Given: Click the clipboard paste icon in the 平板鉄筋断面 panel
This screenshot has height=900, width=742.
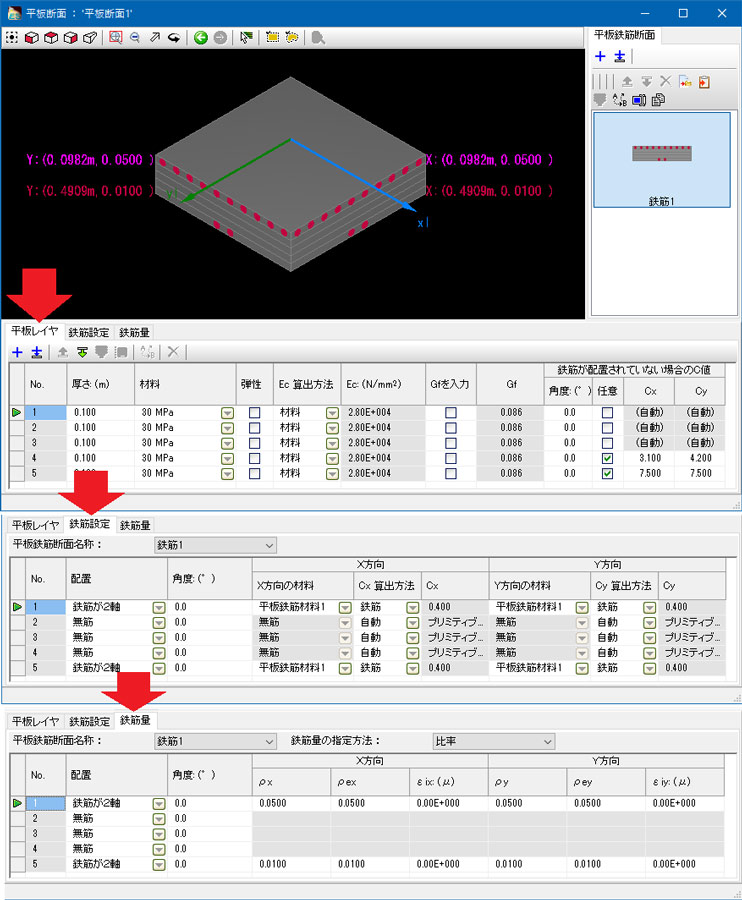Looking at the screenshot, I should [705, 82].
